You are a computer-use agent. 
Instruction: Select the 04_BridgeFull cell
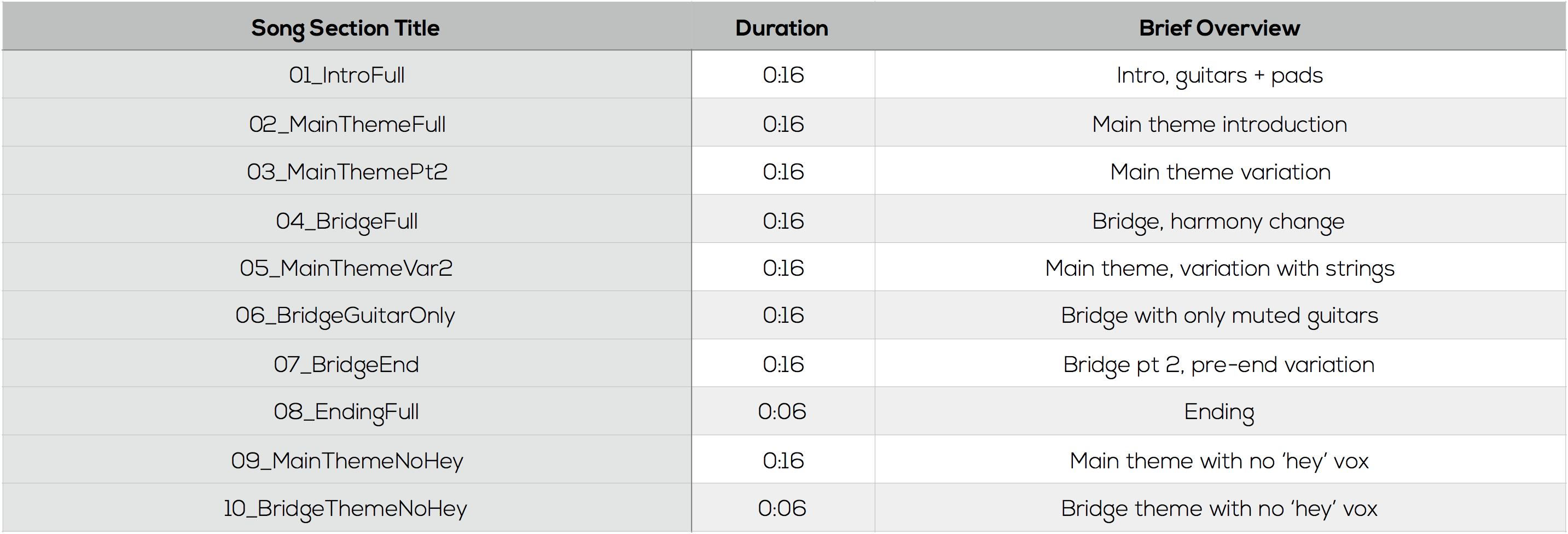346,219
